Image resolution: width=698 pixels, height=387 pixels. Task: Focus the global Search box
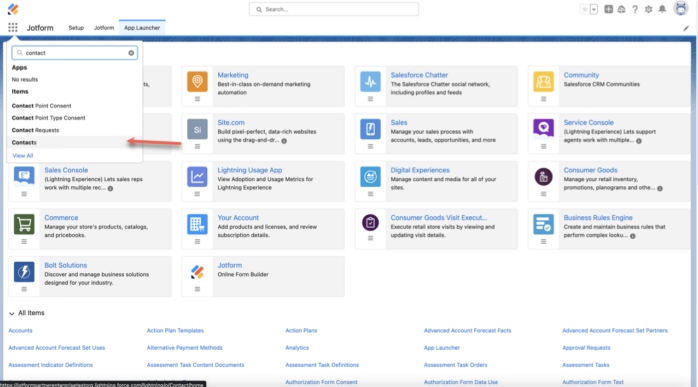coord(334,9)
